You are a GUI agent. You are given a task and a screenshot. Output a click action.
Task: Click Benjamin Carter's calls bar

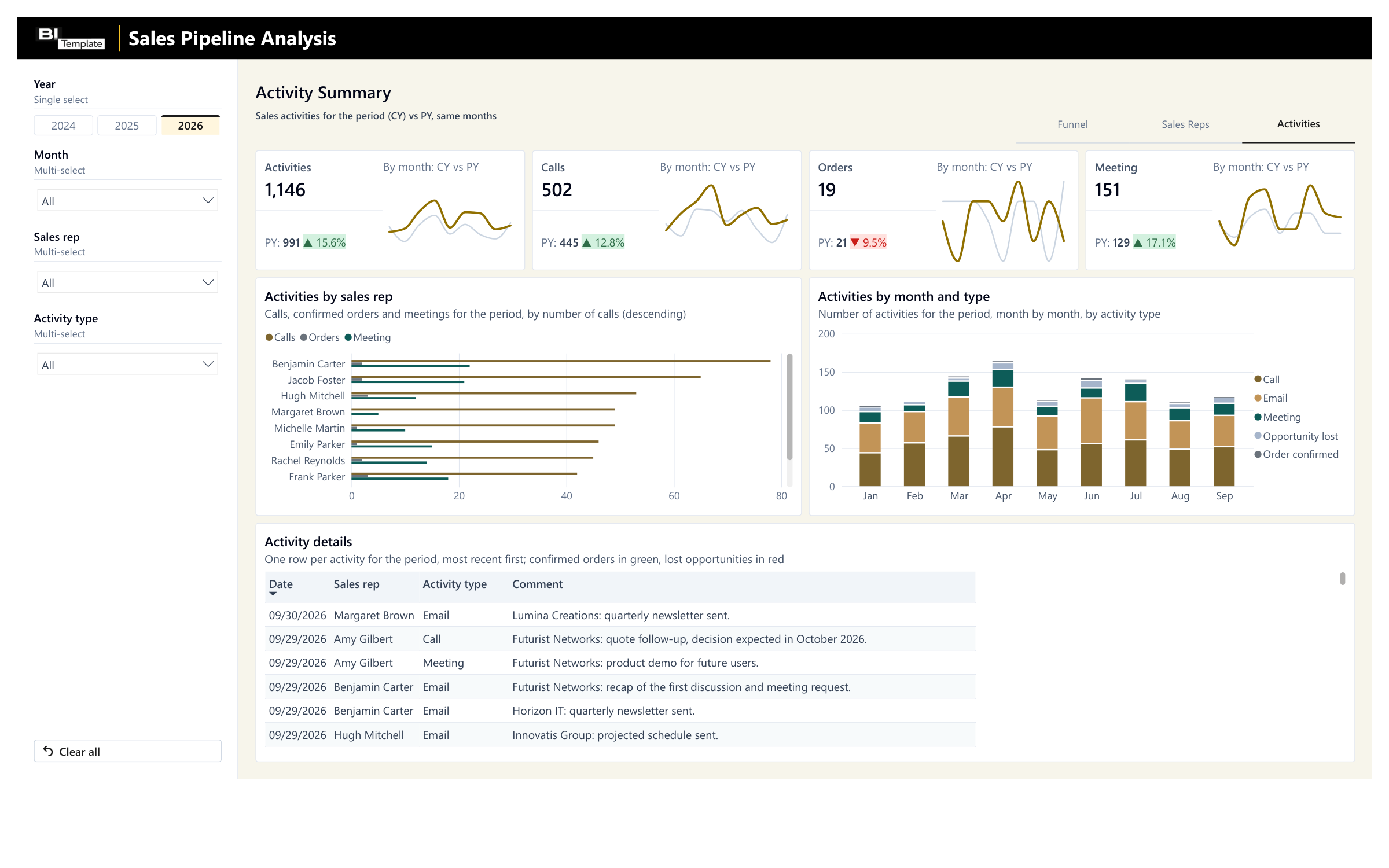coord(561,361)
